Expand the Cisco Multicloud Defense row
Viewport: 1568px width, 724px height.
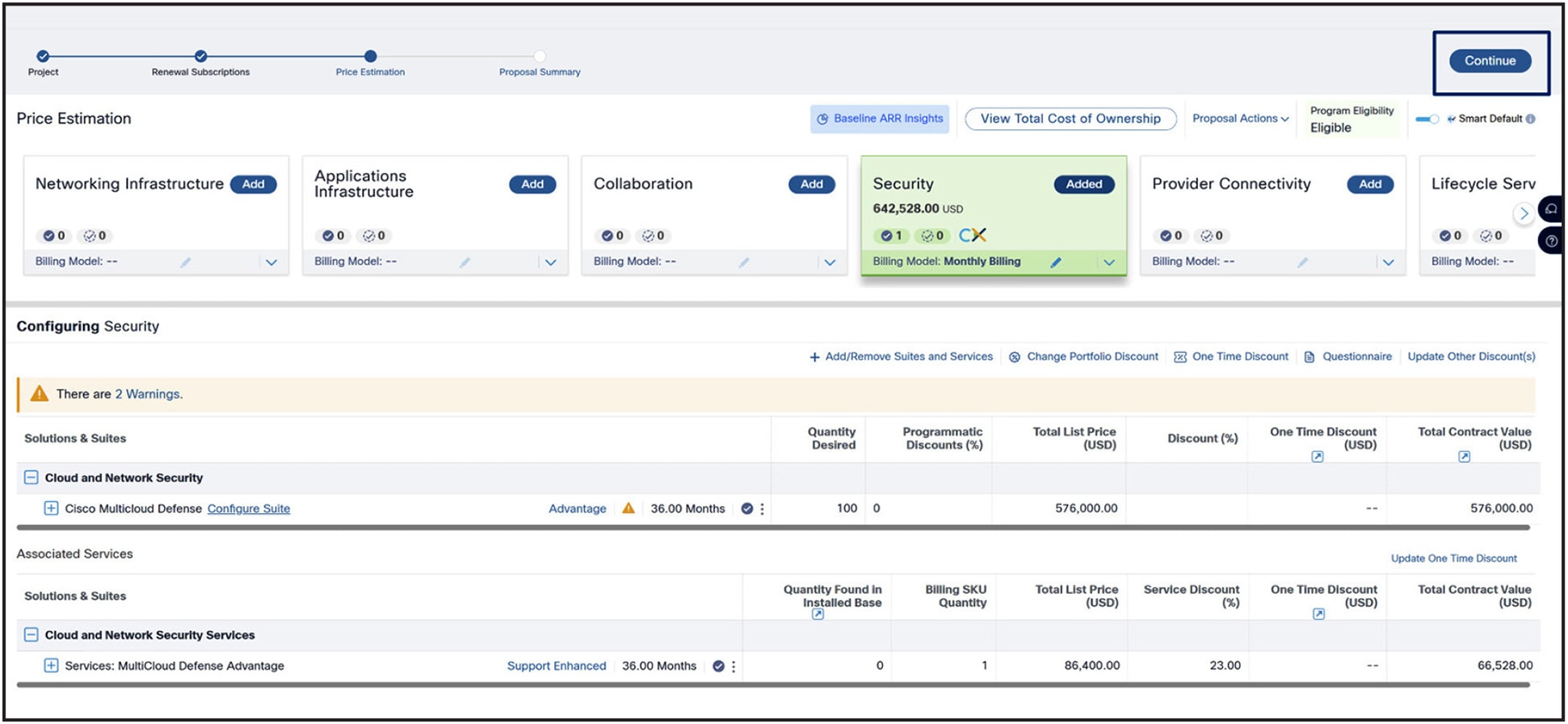[x=51, y=508]
